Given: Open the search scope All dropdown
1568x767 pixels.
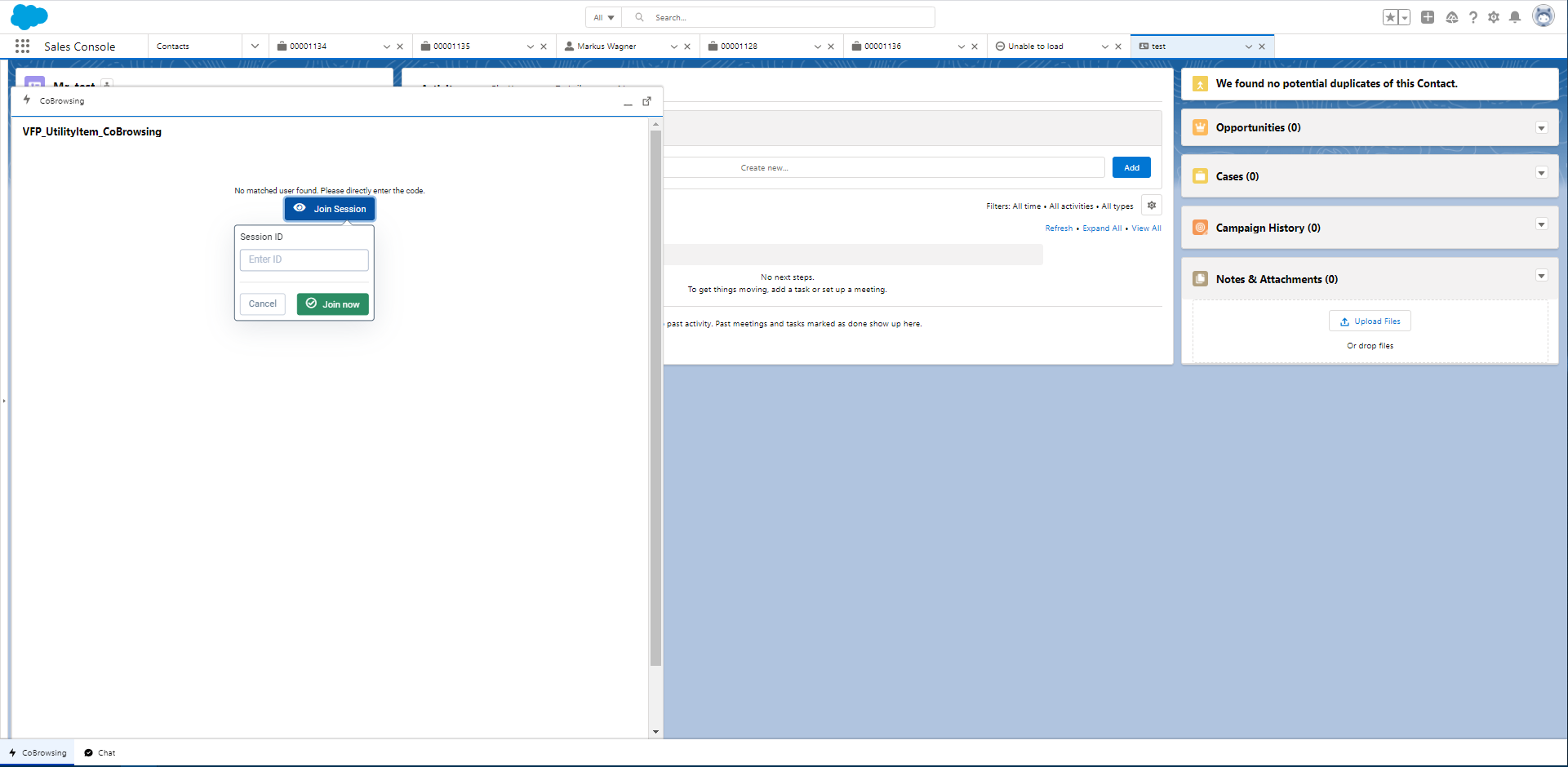Looking at the screenshot, I should point(604,17).
